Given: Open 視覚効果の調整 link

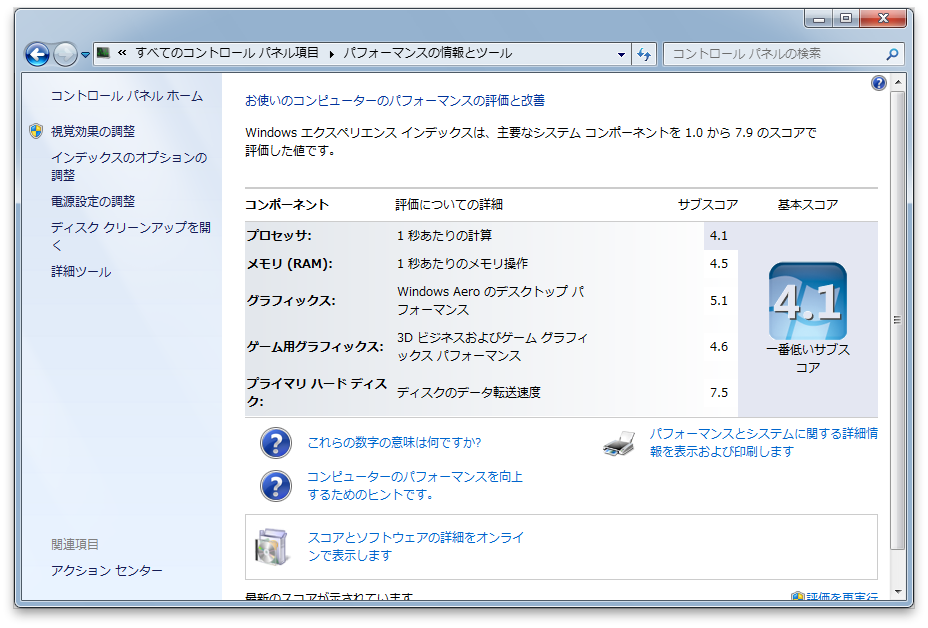Looking at the screenshot, I should (x=93, y=131).
